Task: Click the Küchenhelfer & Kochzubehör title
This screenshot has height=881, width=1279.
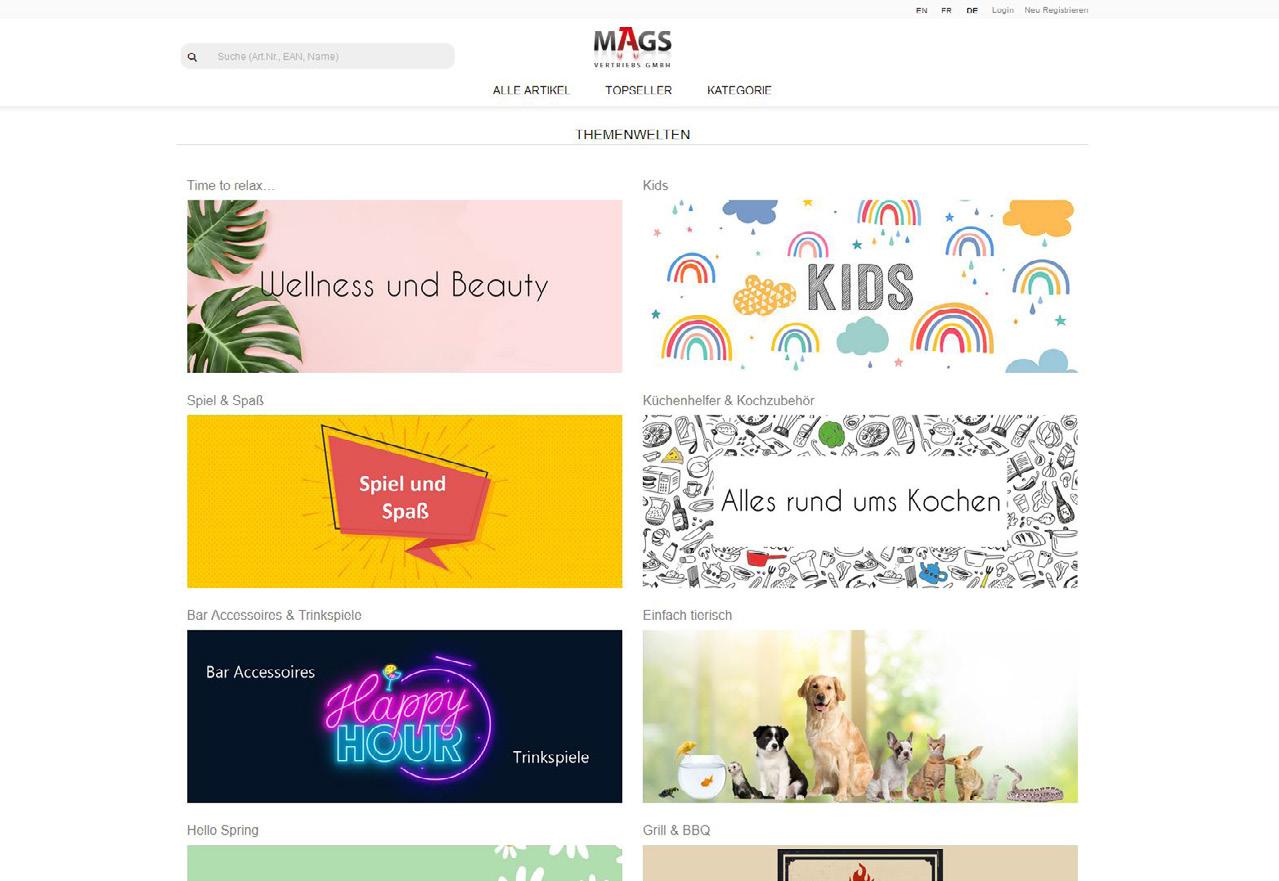Action: [728, 400]
